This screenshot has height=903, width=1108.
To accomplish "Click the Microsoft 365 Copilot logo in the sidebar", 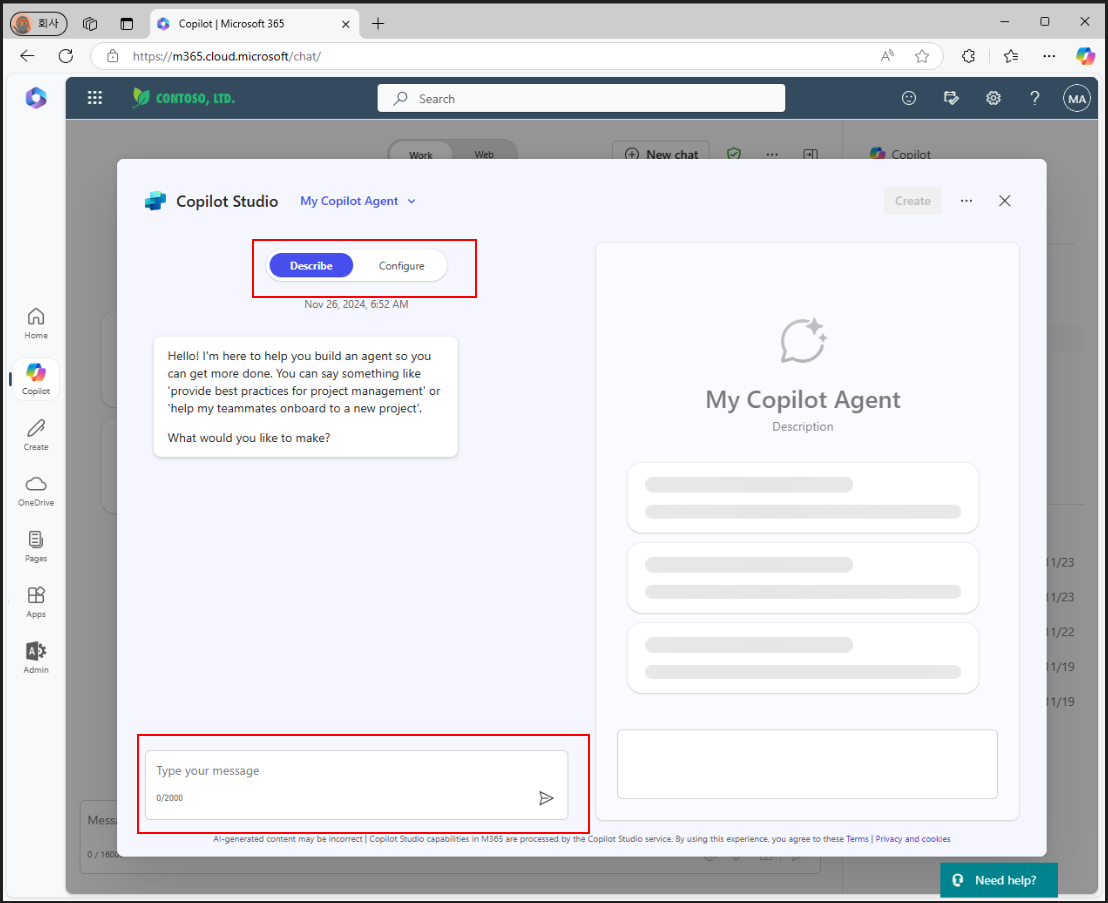I will pyautogui.click(x=36, y=98).
